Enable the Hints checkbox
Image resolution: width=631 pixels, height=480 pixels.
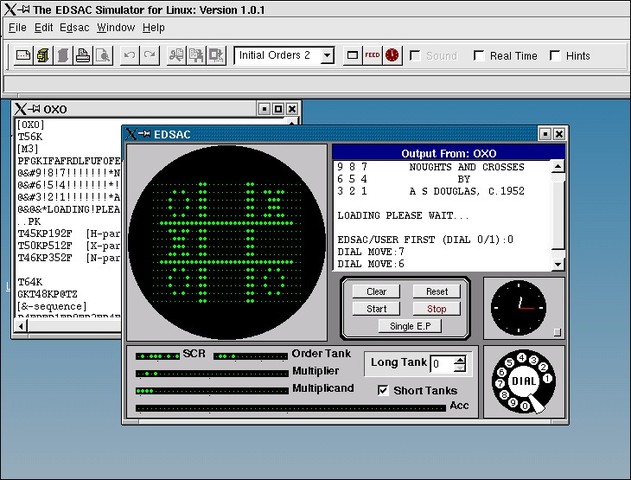pos(555,56)
